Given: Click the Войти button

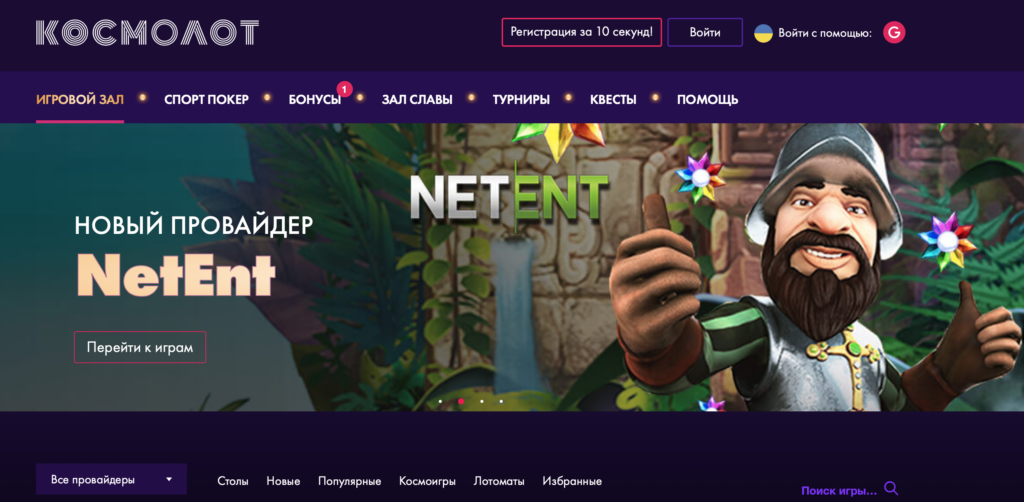Looking at the screenshot, I should pos(705,32).
